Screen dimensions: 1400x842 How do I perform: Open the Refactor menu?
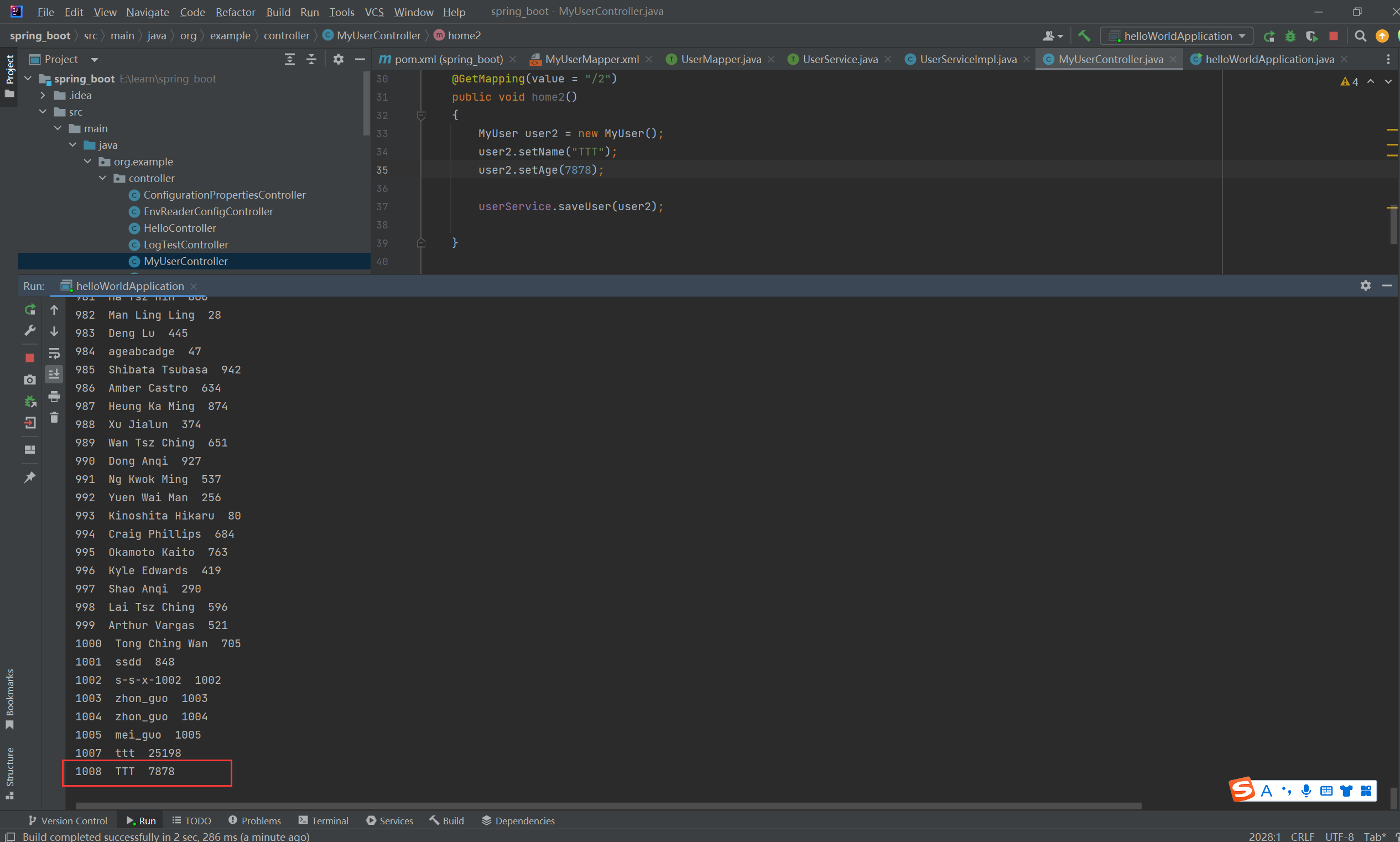[x=235, y=12]
